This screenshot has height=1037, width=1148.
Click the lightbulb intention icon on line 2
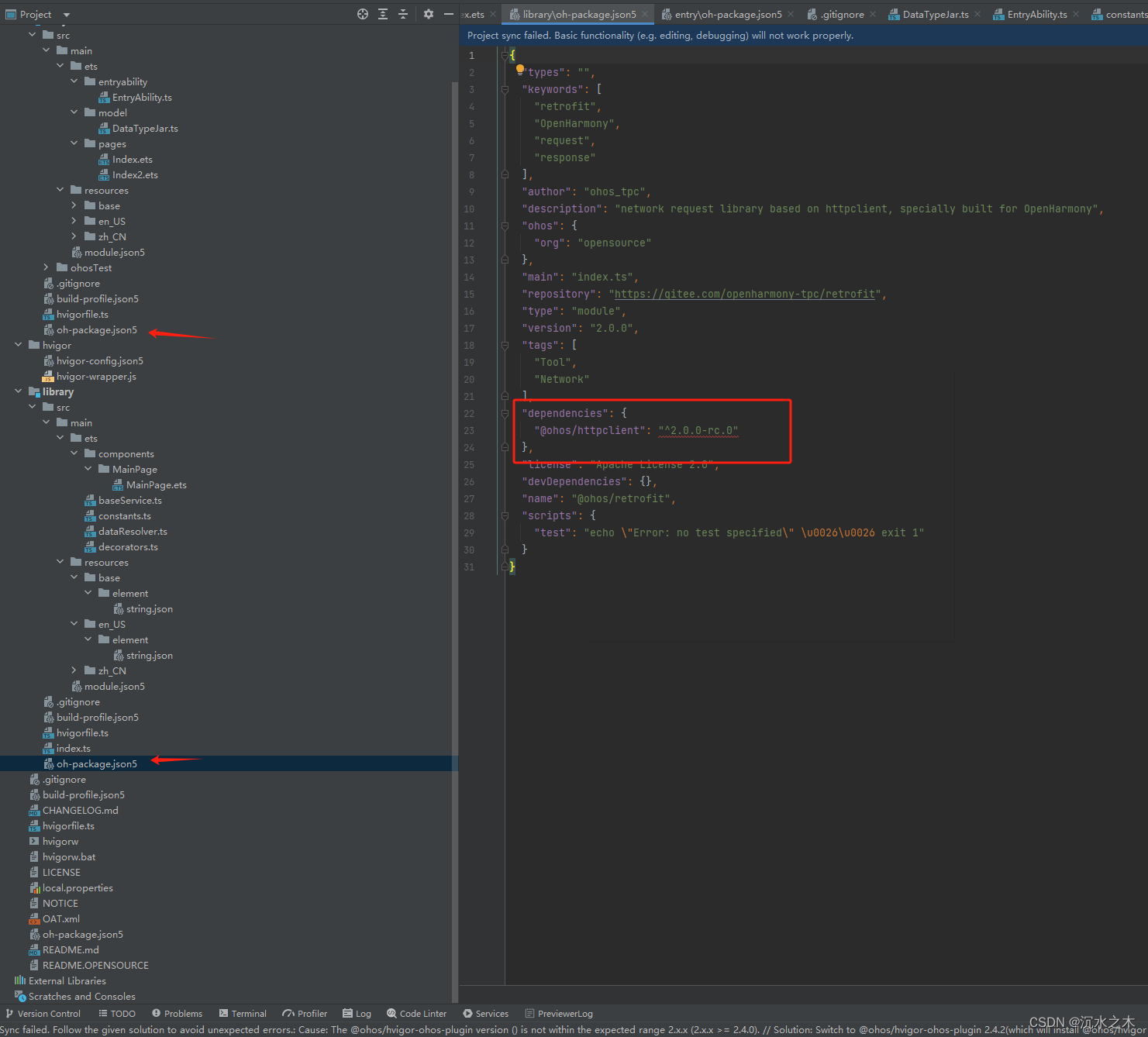click(520, 70)
